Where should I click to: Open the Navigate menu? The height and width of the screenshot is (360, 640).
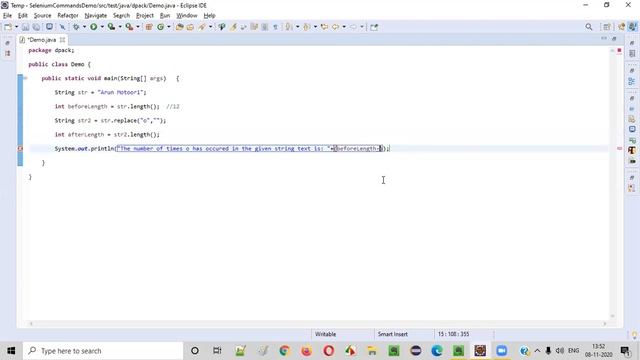tap(96, 16)
